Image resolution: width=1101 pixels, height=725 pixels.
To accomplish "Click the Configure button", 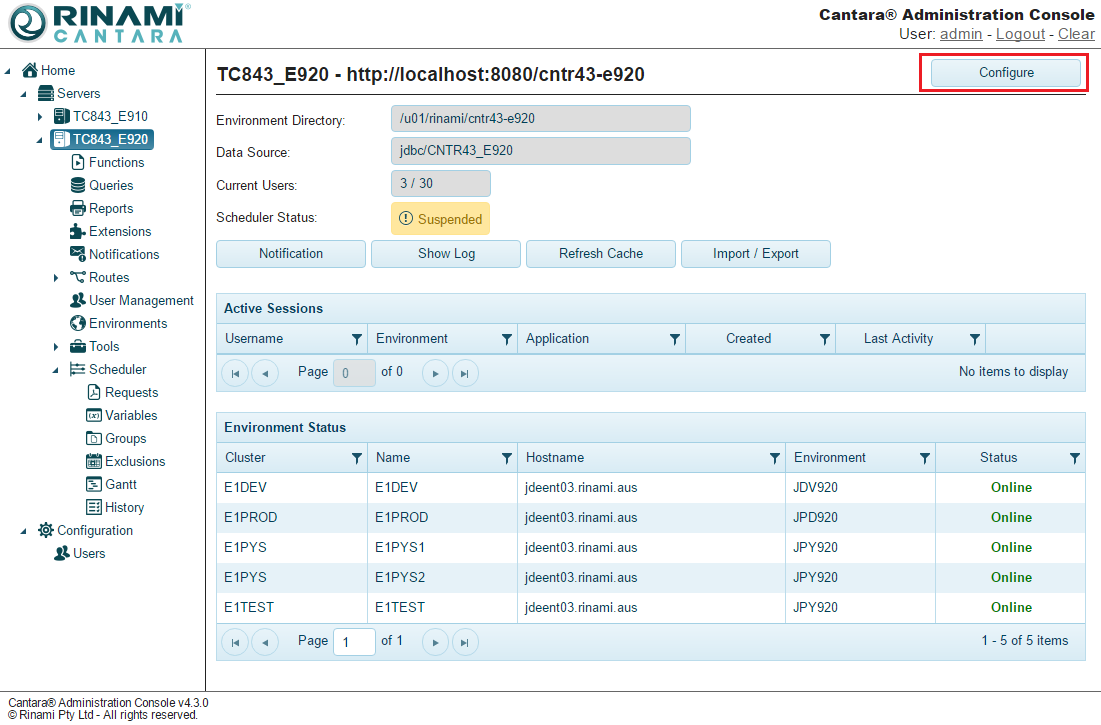I will [x=1005, y=73].
